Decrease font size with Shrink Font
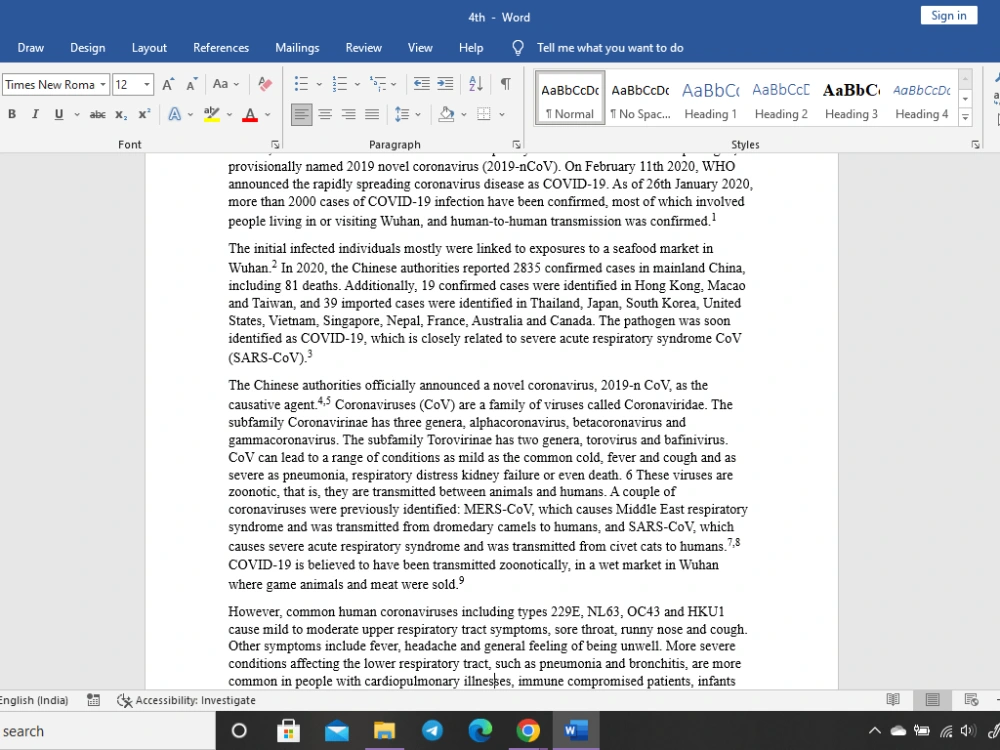Image resolution: width=1000 pixels, height=750 pixels. [191, 84]
